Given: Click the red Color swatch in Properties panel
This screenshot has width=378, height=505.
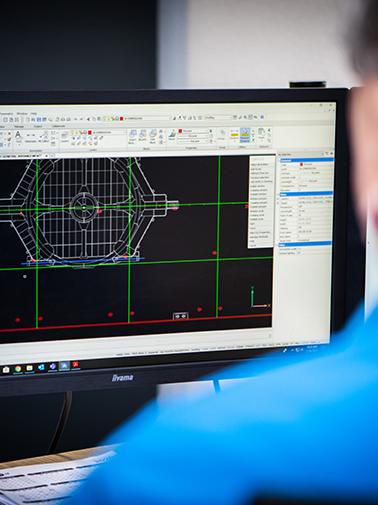Looking at the screenshot, I should [301, 164].
